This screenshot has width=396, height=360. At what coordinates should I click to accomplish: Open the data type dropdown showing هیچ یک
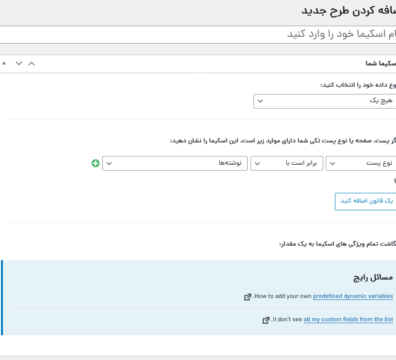click(325, 101)
